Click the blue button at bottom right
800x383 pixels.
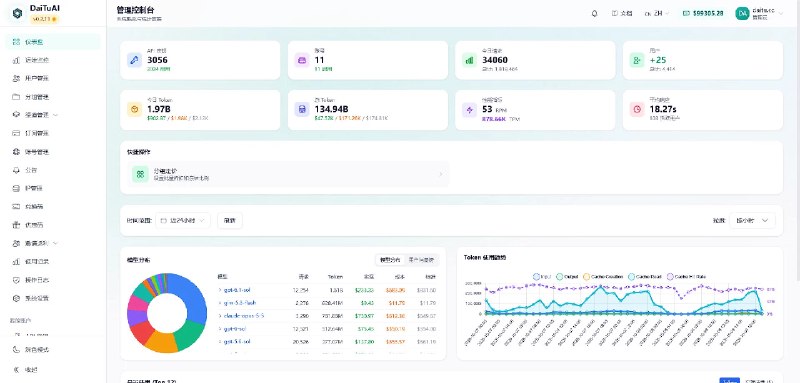click(x=729, y=380)
